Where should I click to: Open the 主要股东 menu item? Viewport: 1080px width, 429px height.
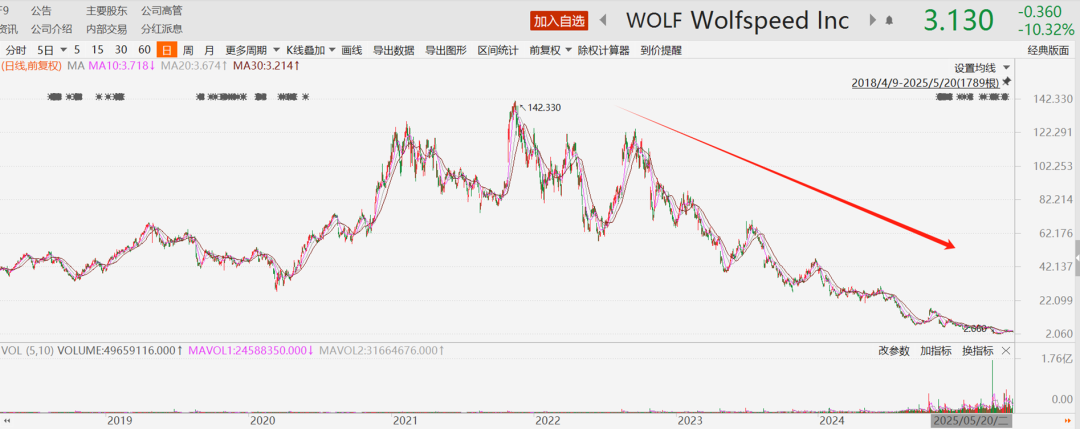(106, 11)
